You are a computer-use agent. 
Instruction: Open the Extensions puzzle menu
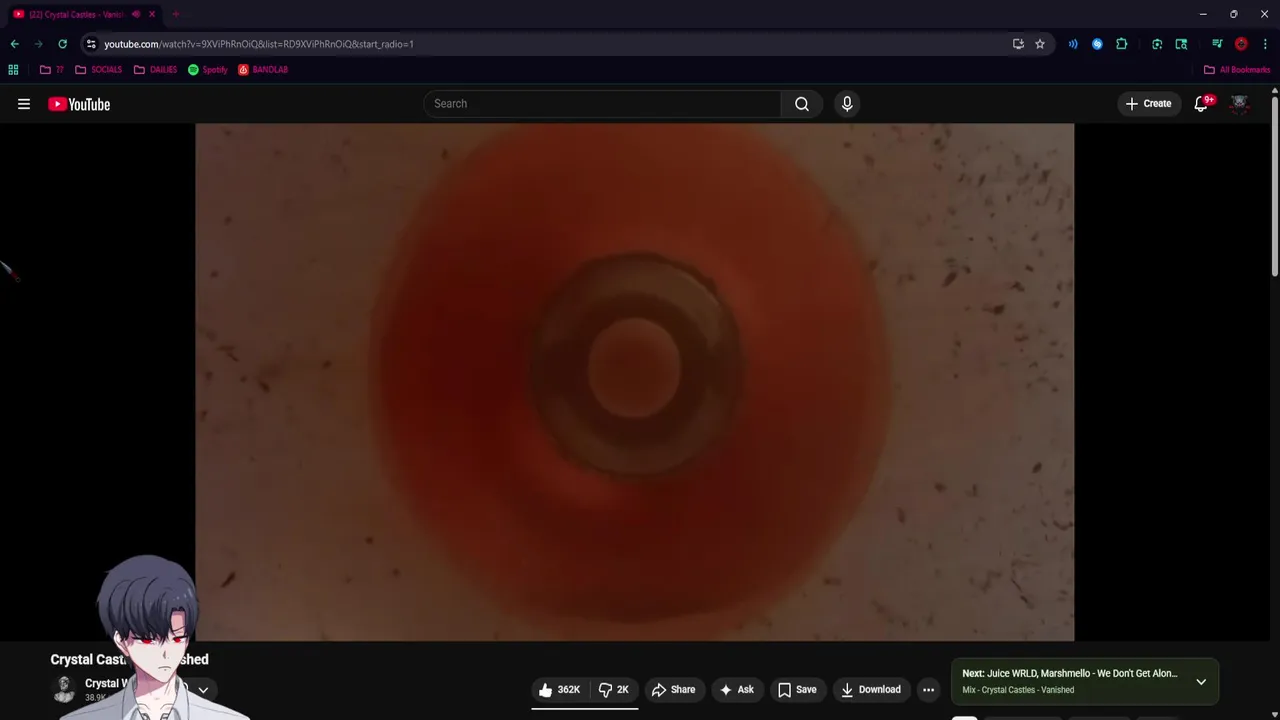[1121, 44]
